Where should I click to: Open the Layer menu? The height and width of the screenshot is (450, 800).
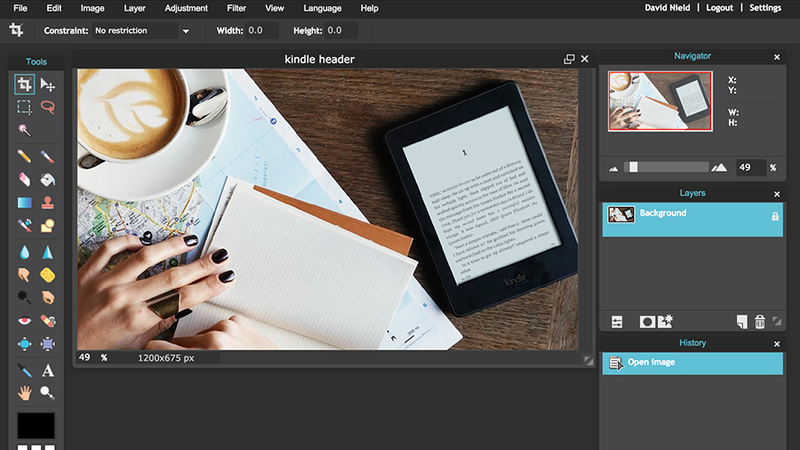tap(134, 8)
